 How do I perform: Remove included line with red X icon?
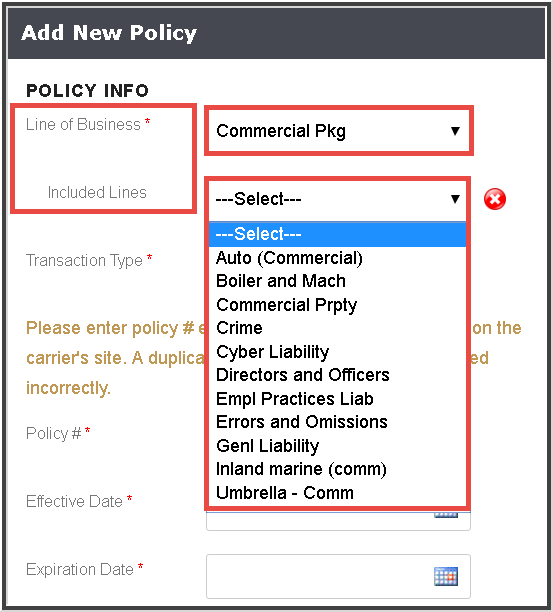pos(494,199)
